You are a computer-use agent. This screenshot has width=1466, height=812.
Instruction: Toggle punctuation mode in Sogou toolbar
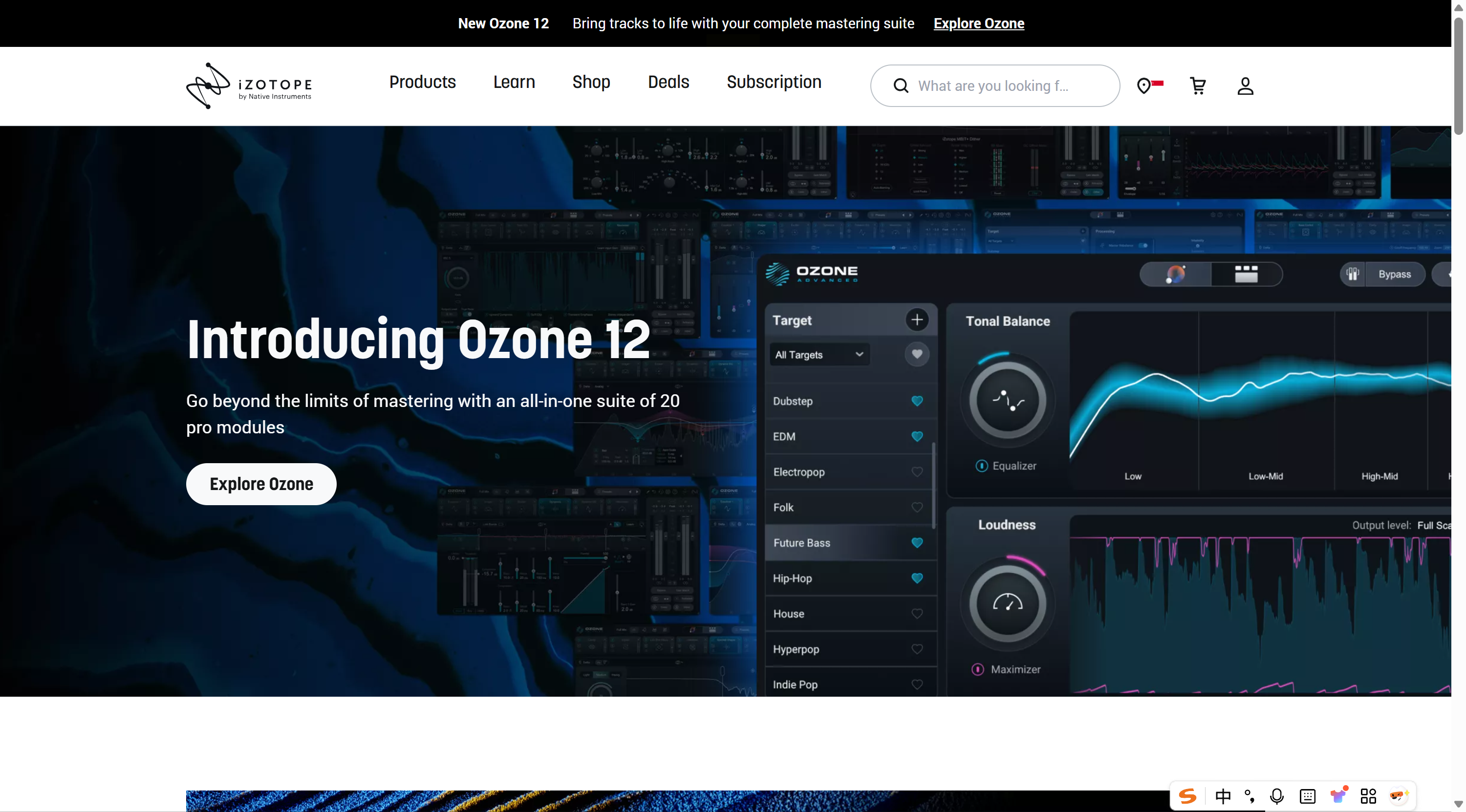point(1250,795)
